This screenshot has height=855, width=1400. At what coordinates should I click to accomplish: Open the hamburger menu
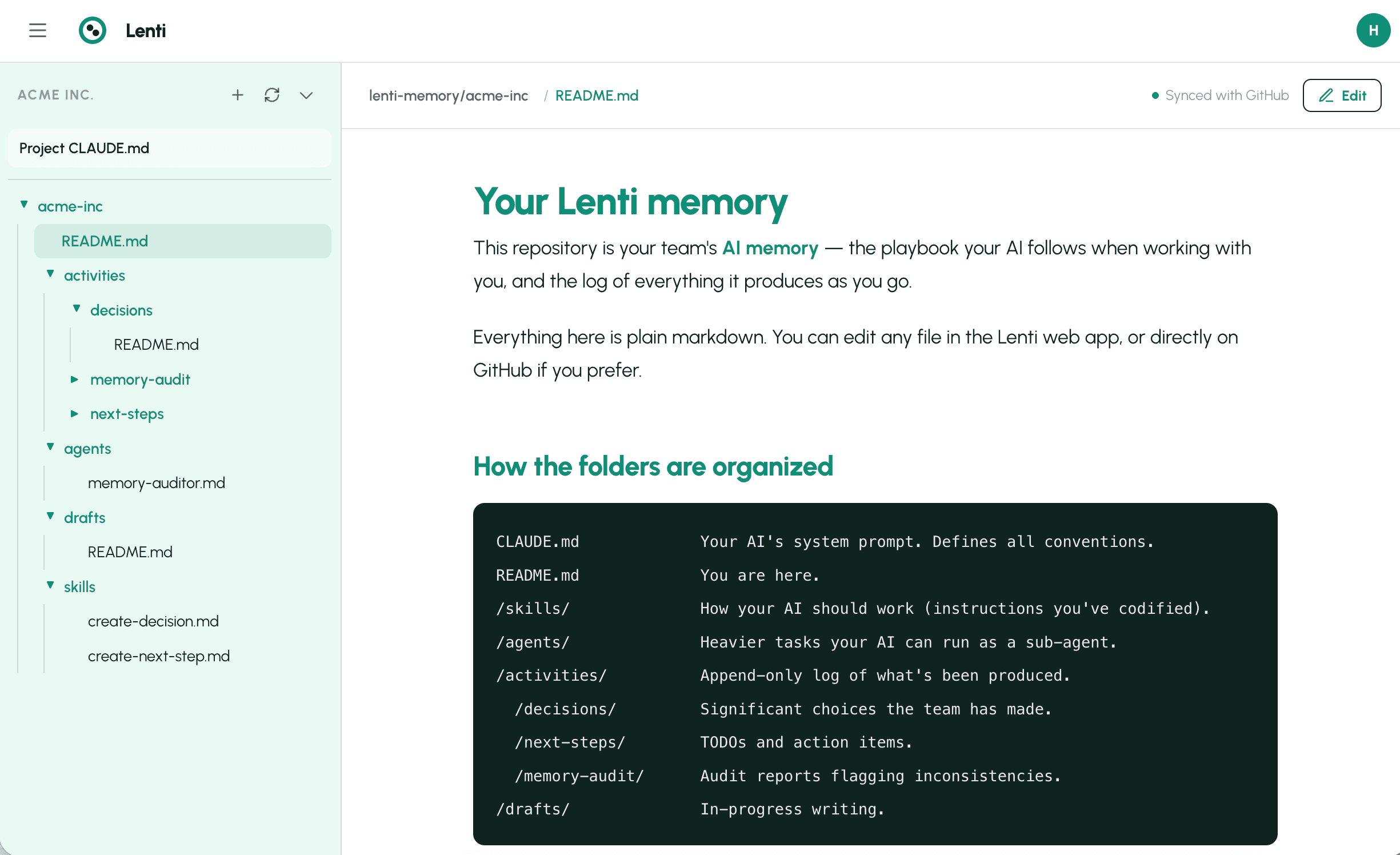[x=38, y=30]
